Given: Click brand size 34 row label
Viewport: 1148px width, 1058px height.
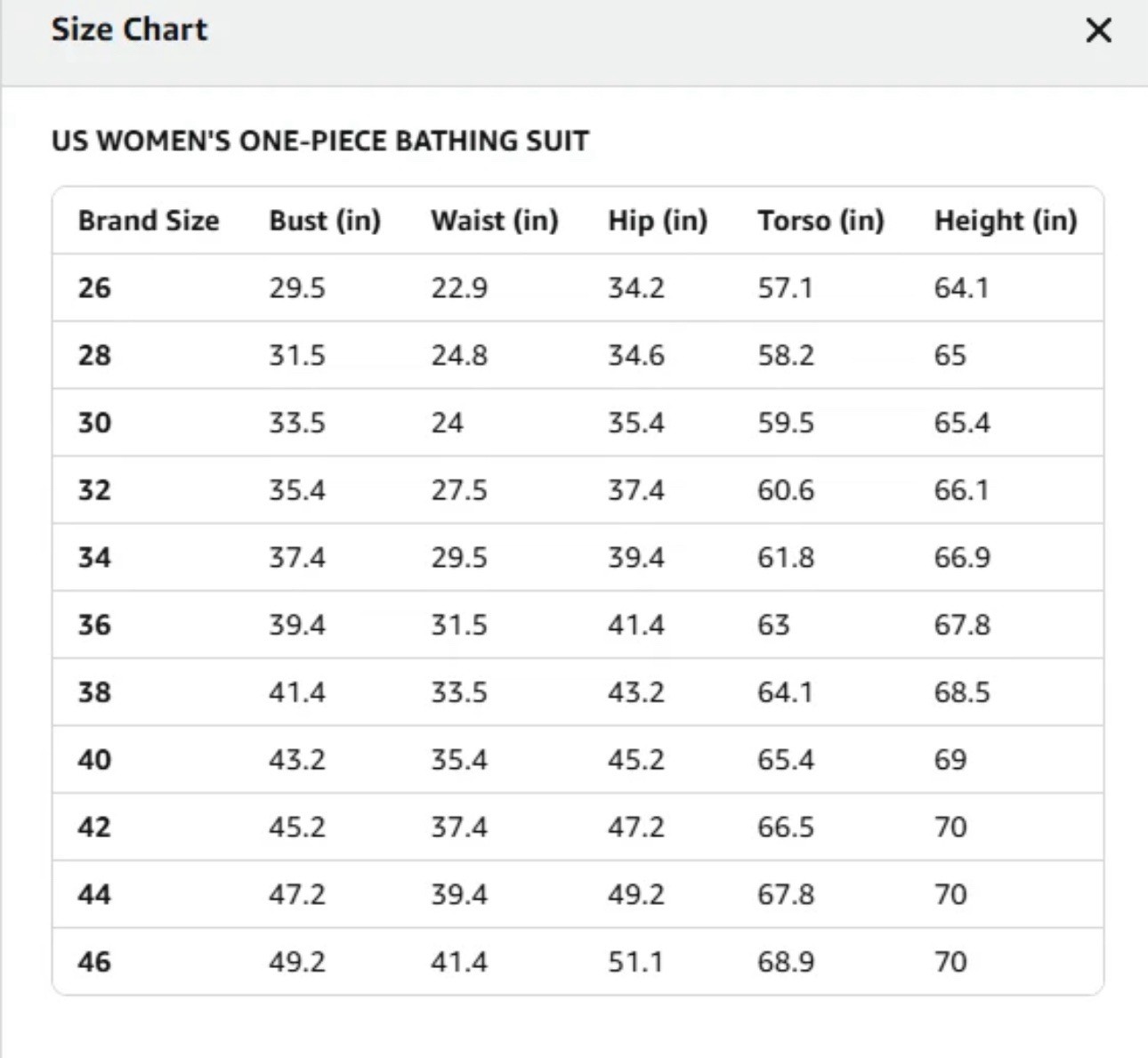Looking at the screenshot, I should [94, 558].
